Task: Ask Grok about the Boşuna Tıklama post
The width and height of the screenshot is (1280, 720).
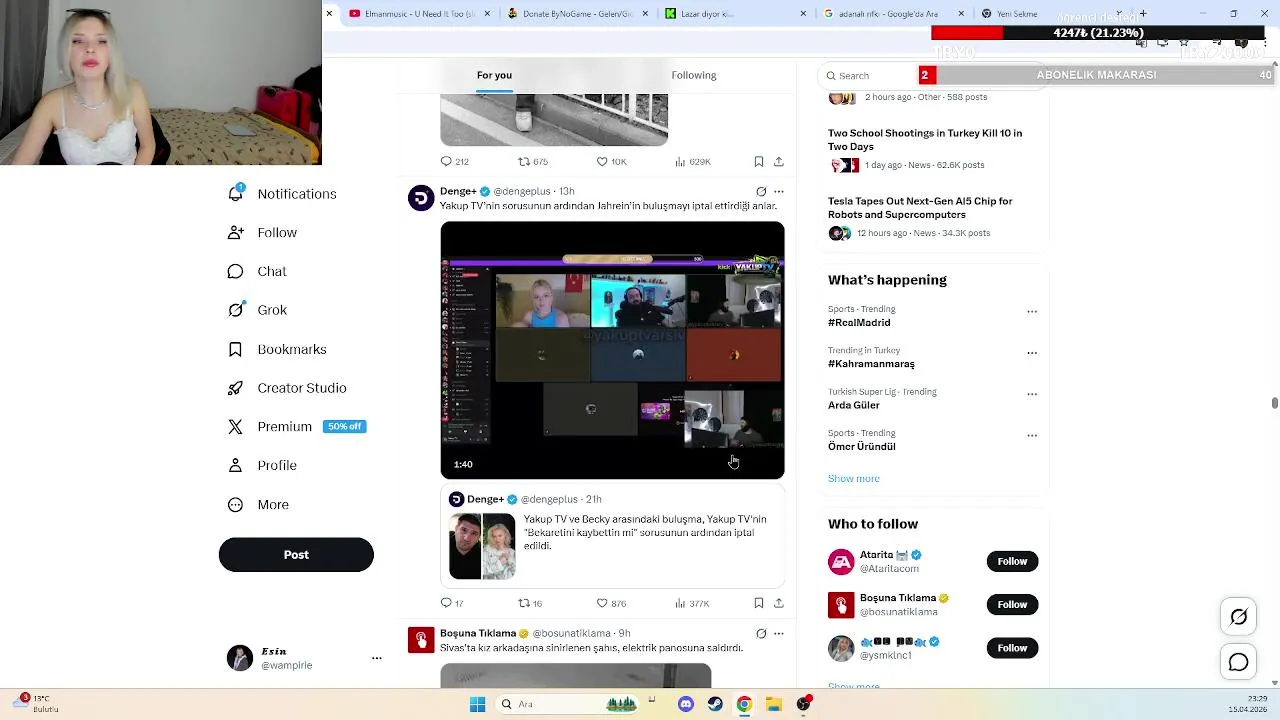Action: tap(761, 633)
